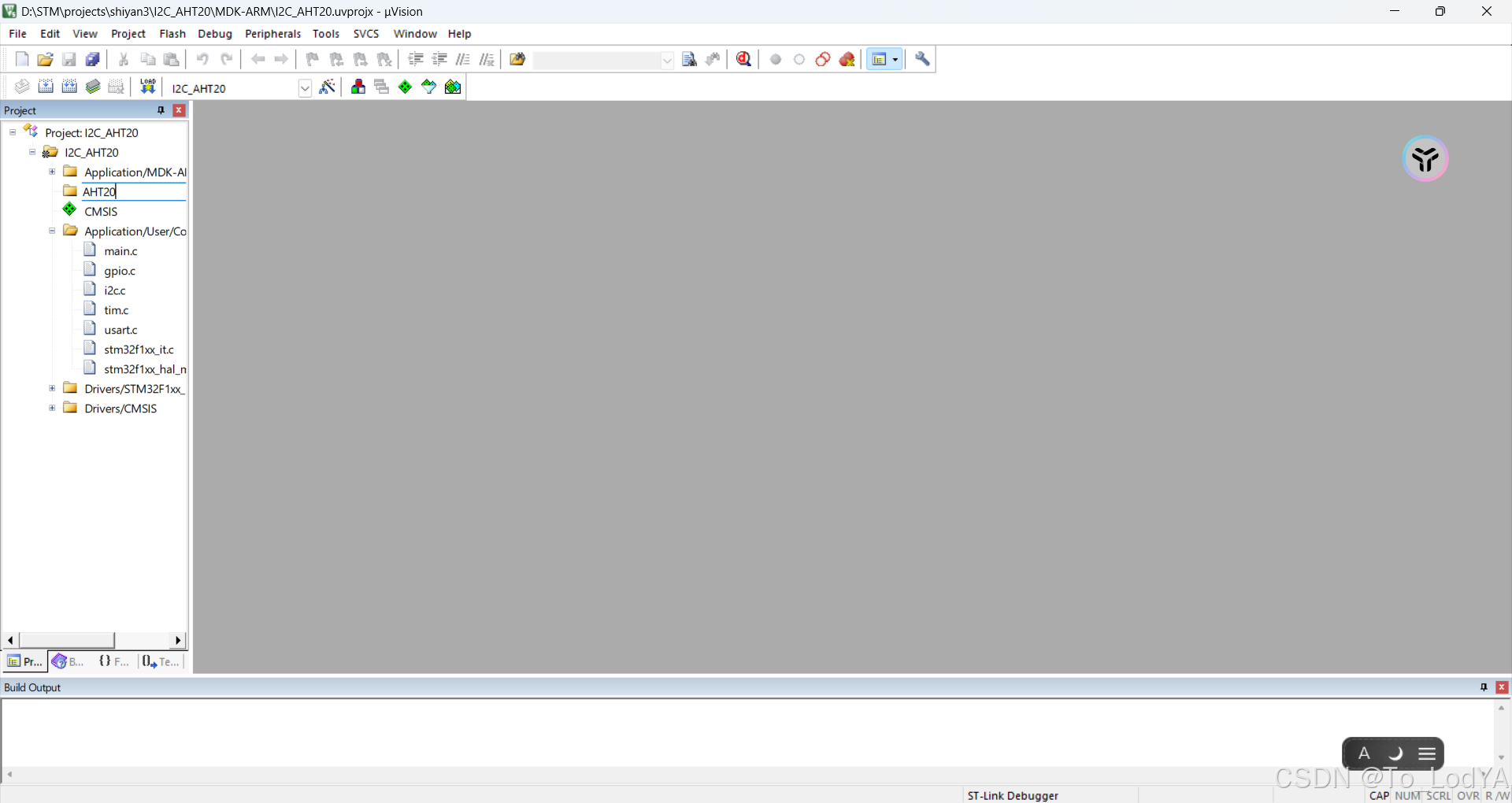Toggle the IME 'A' input mode
1512x803 pixels.
(1364, 753)
